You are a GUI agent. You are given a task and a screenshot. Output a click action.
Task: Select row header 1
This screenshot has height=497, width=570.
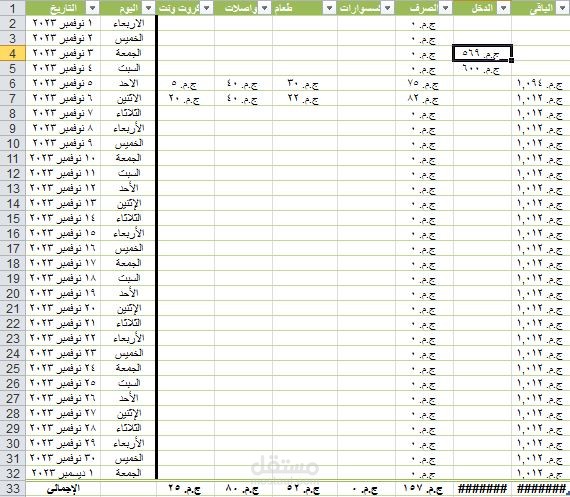(13, 8)
